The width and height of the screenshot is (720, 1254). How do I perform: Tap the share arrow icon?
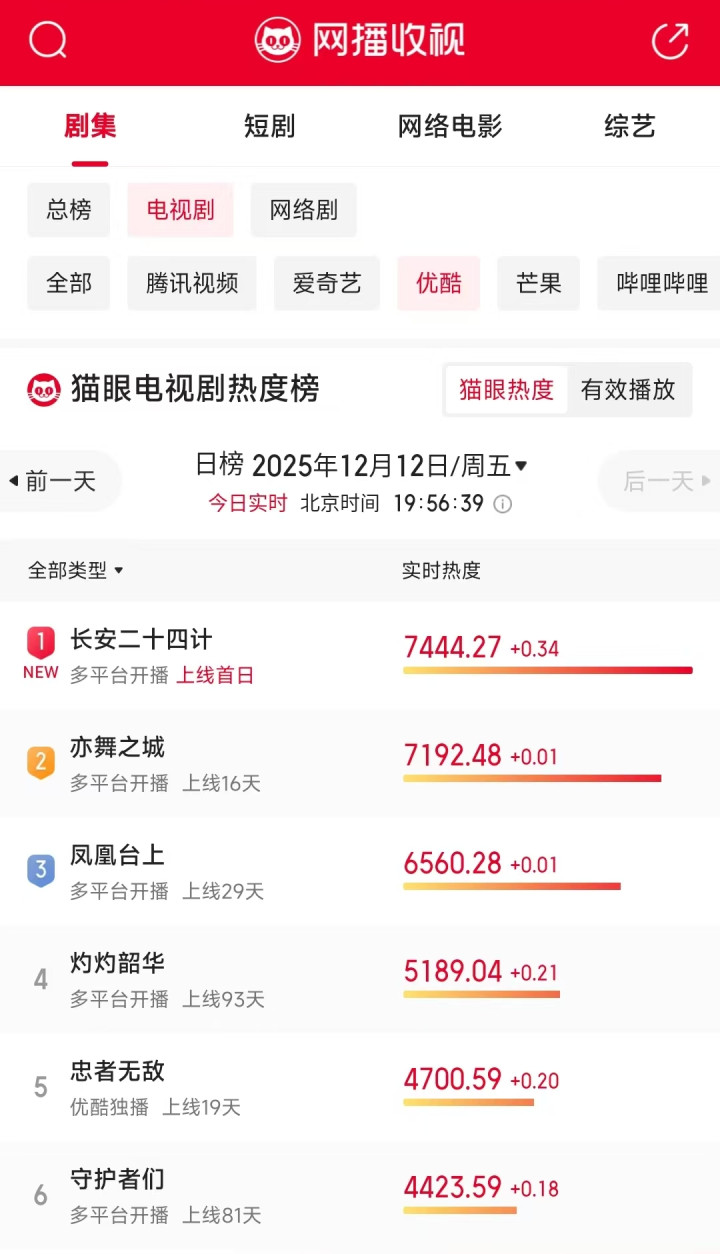click(x=670, y=41)
